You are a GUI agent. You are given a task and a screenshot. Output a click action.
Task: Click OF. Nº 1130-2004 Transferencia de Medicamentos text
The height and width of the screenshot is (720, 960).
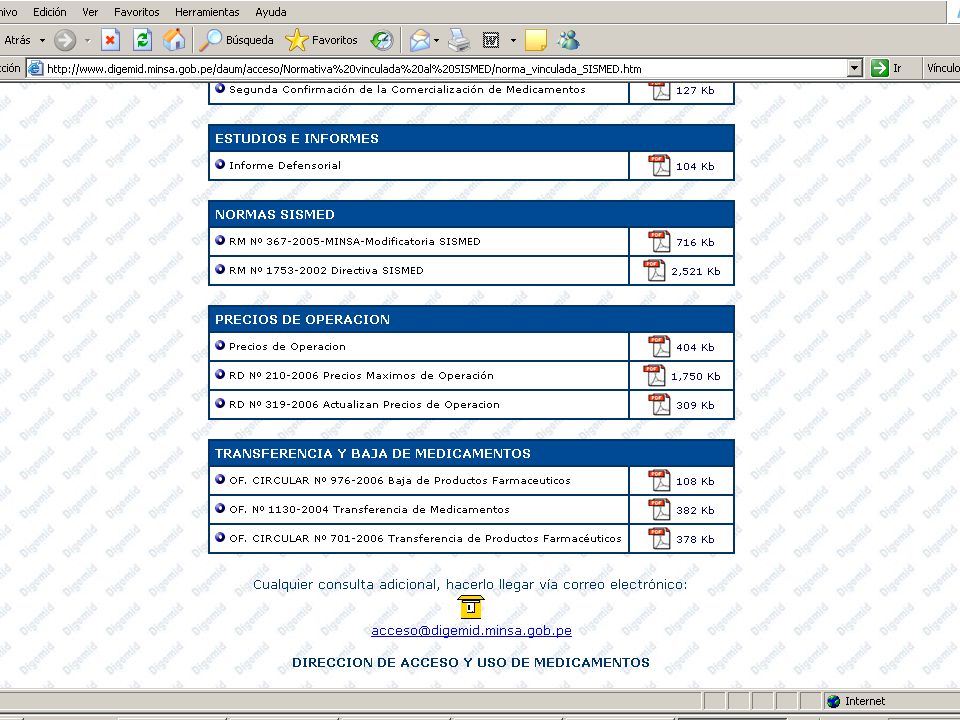click(369, 509)
